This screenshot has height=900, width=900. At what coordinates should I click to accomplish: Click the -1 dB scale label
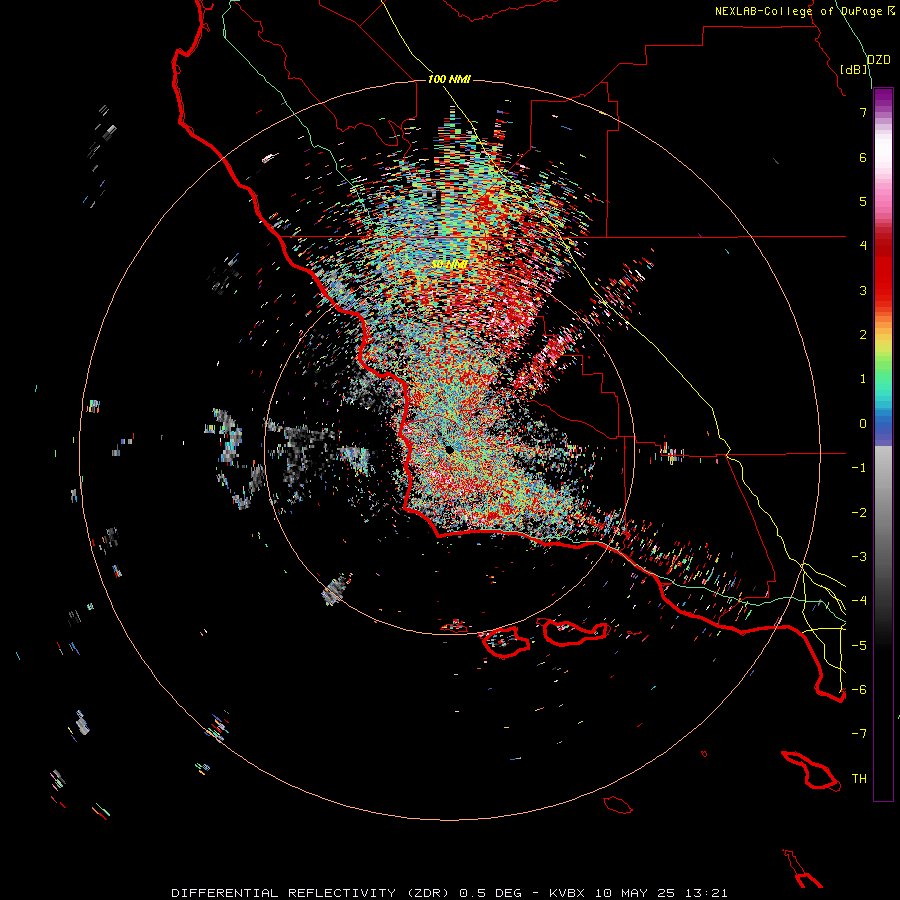tap(859, 468)
